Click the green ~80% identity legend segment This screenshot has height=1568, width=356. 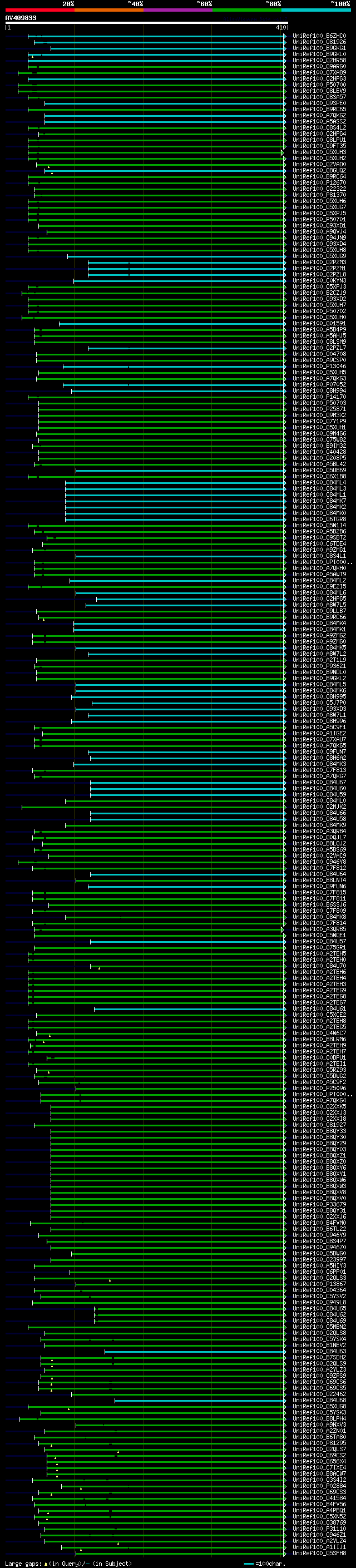[246, 10]
